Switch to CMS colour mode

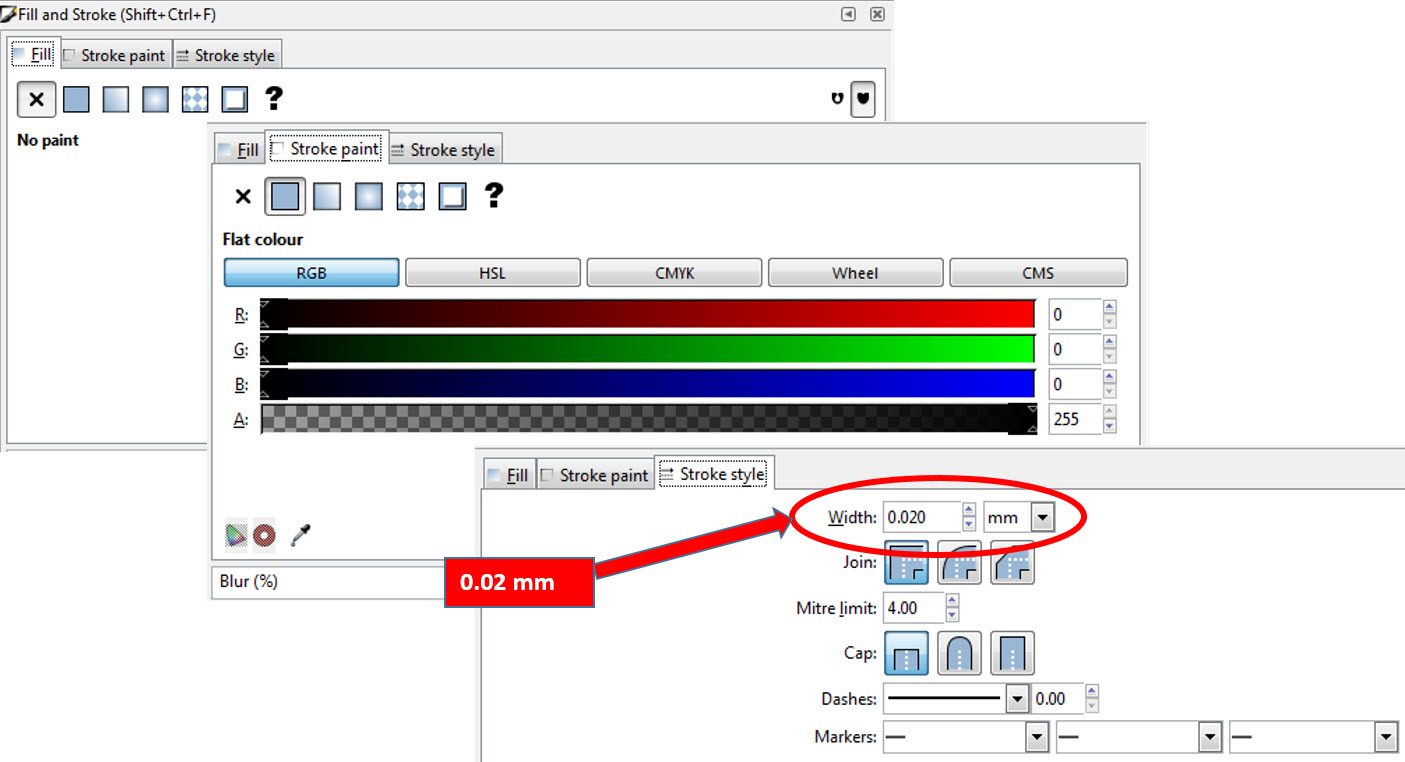[x=1038, y=273]
